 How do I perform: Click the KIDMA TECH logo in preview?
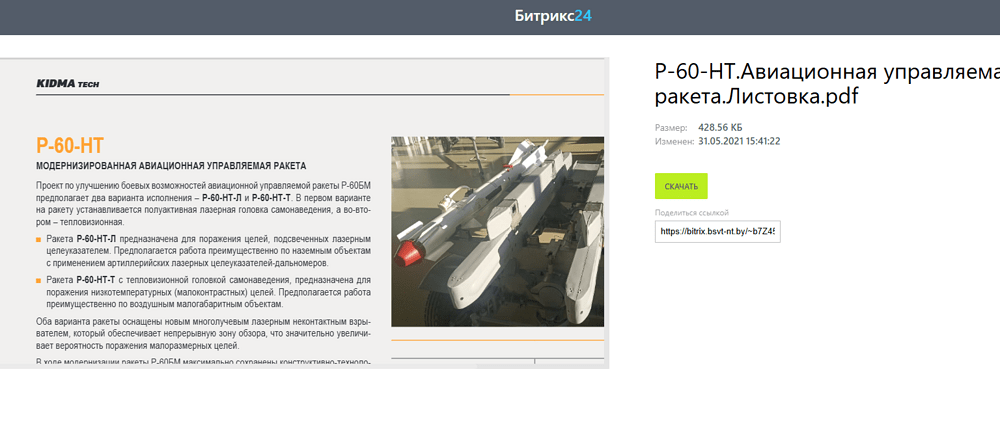(68, 84)
